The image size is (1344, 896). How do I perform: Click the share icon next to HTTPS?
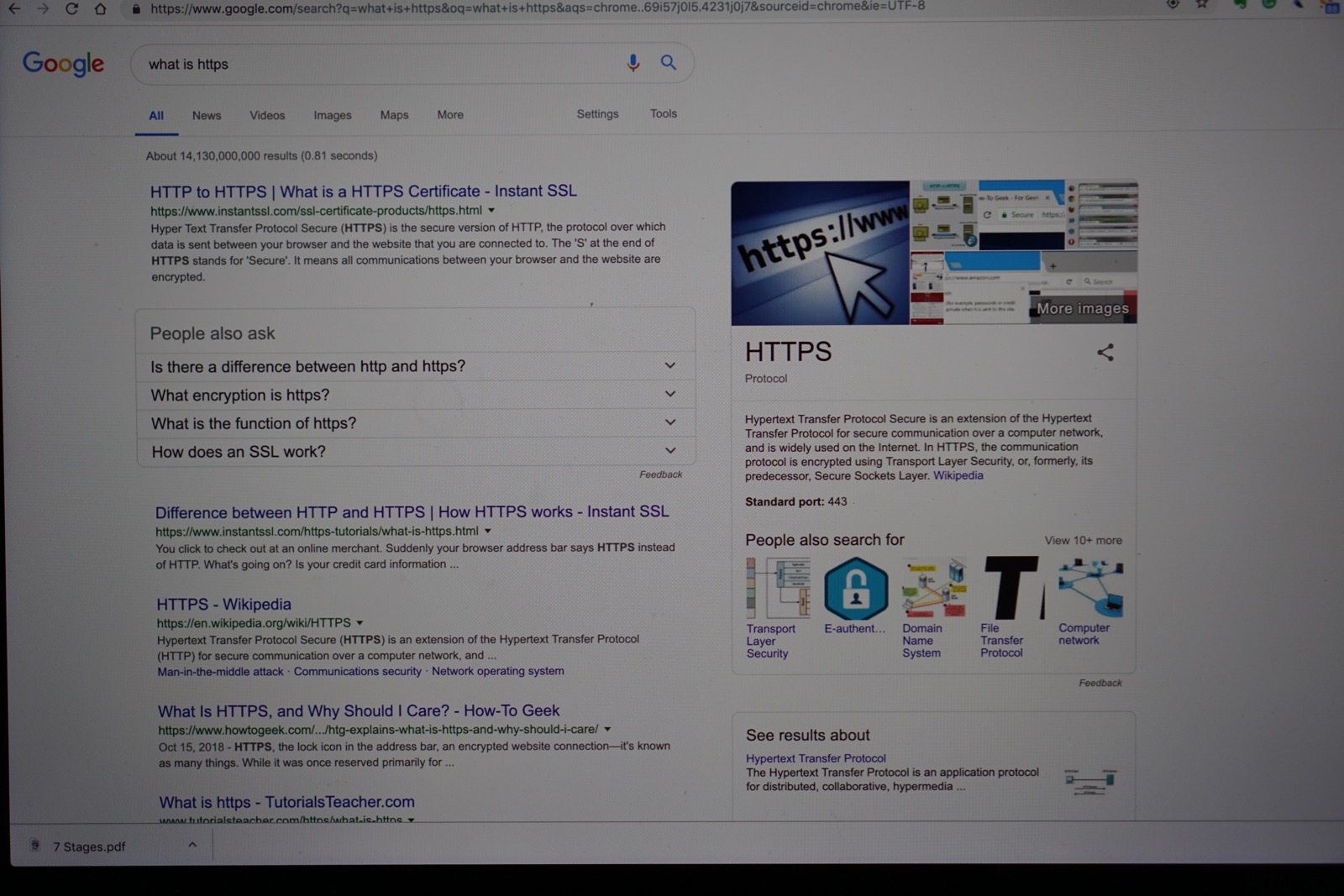tap(1105, 353)
